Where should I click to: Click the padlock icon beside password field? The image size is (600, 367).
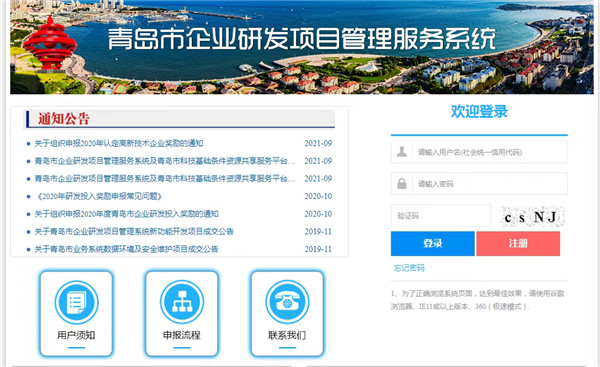pyautogui.click(x=402, y=183)
